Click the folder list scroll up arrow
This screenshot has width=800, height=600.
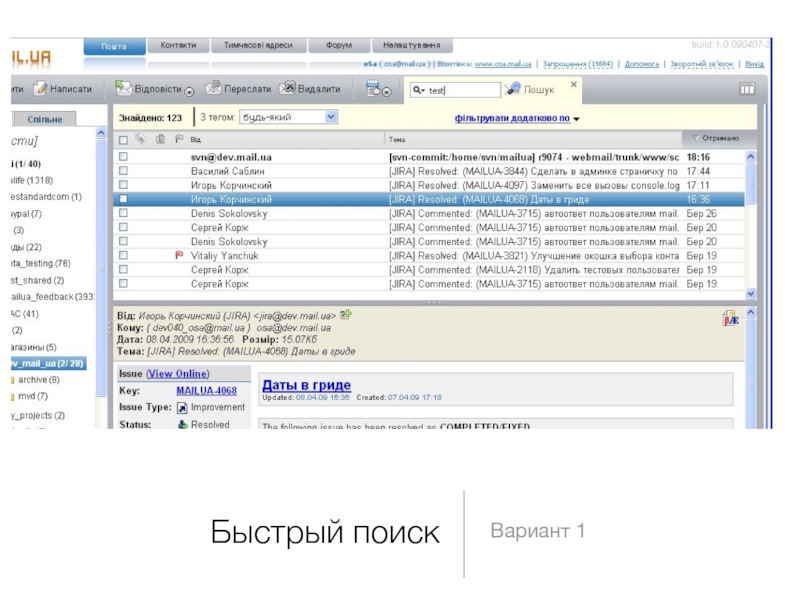coord(101,133)
